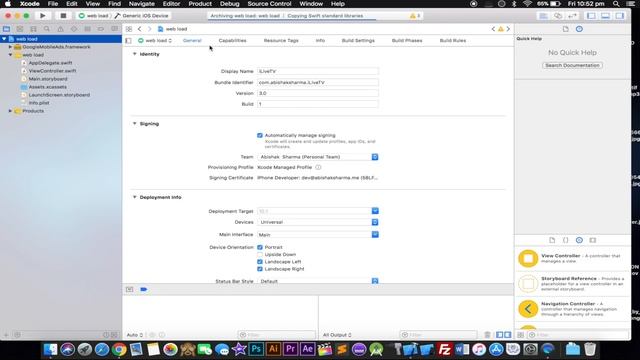Open the Report navigator icon
The width and height of the screenshot is (640, 360).
114,29
